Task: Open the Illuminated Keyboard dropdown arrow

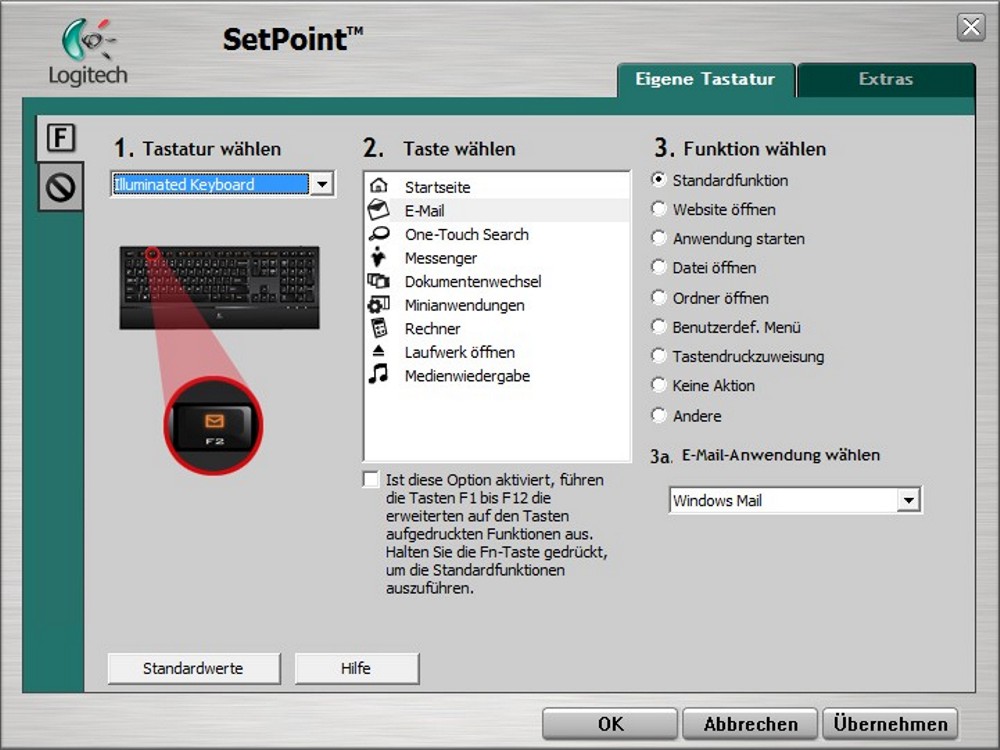Action: (322, 184)
